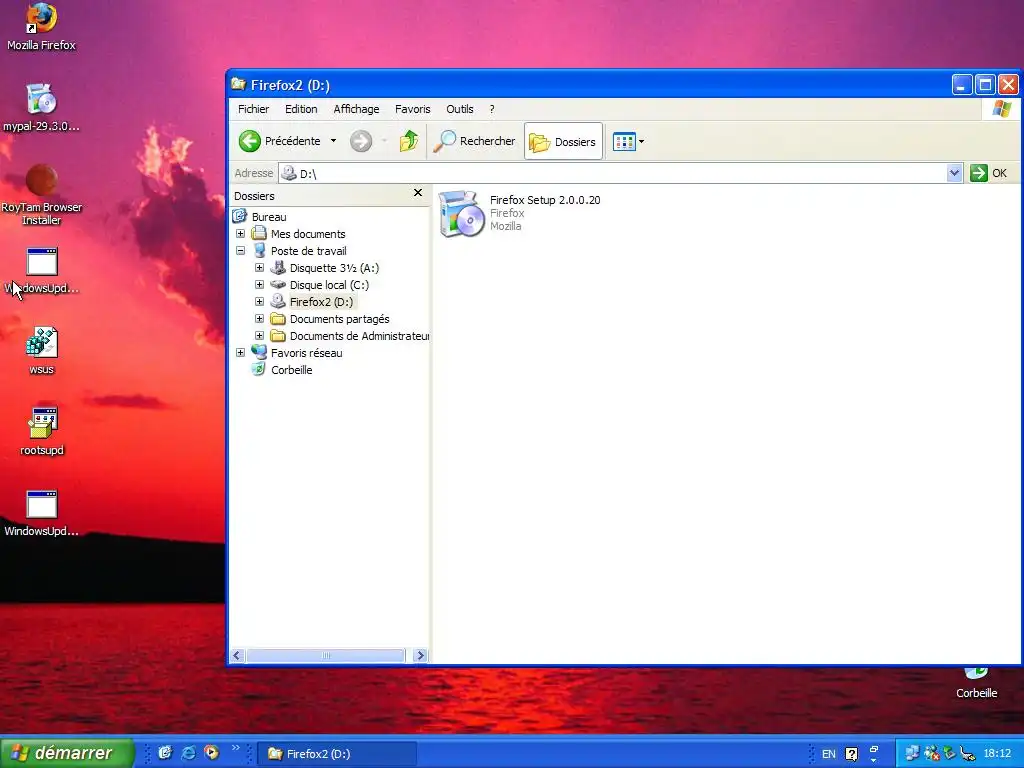The width and height of the screenshot is (1024, 768).
Task: Select Poste de travail in tree
Action: pyautogui.click(x=308, y=251)
